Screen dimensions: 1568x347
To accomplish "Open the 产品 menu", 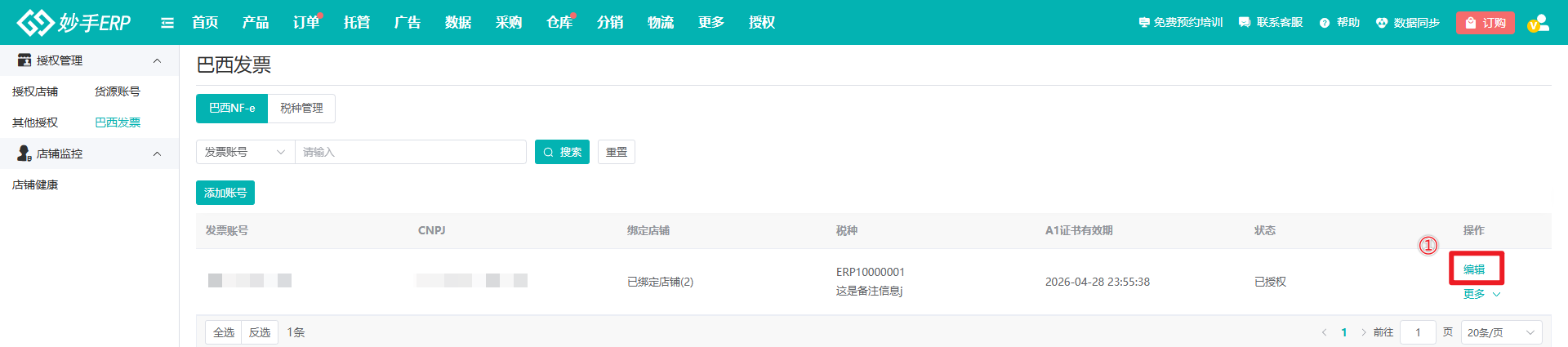I will (x=256, y=23).
